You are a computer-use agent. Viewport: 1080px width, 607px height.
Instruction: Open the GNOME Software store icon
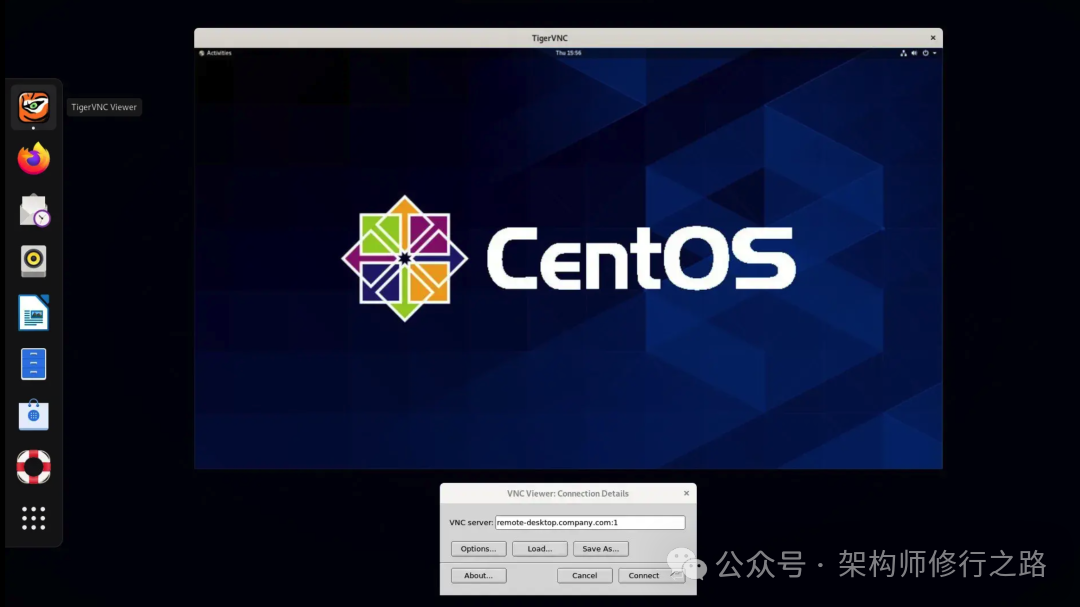click(x=33, y=414)
